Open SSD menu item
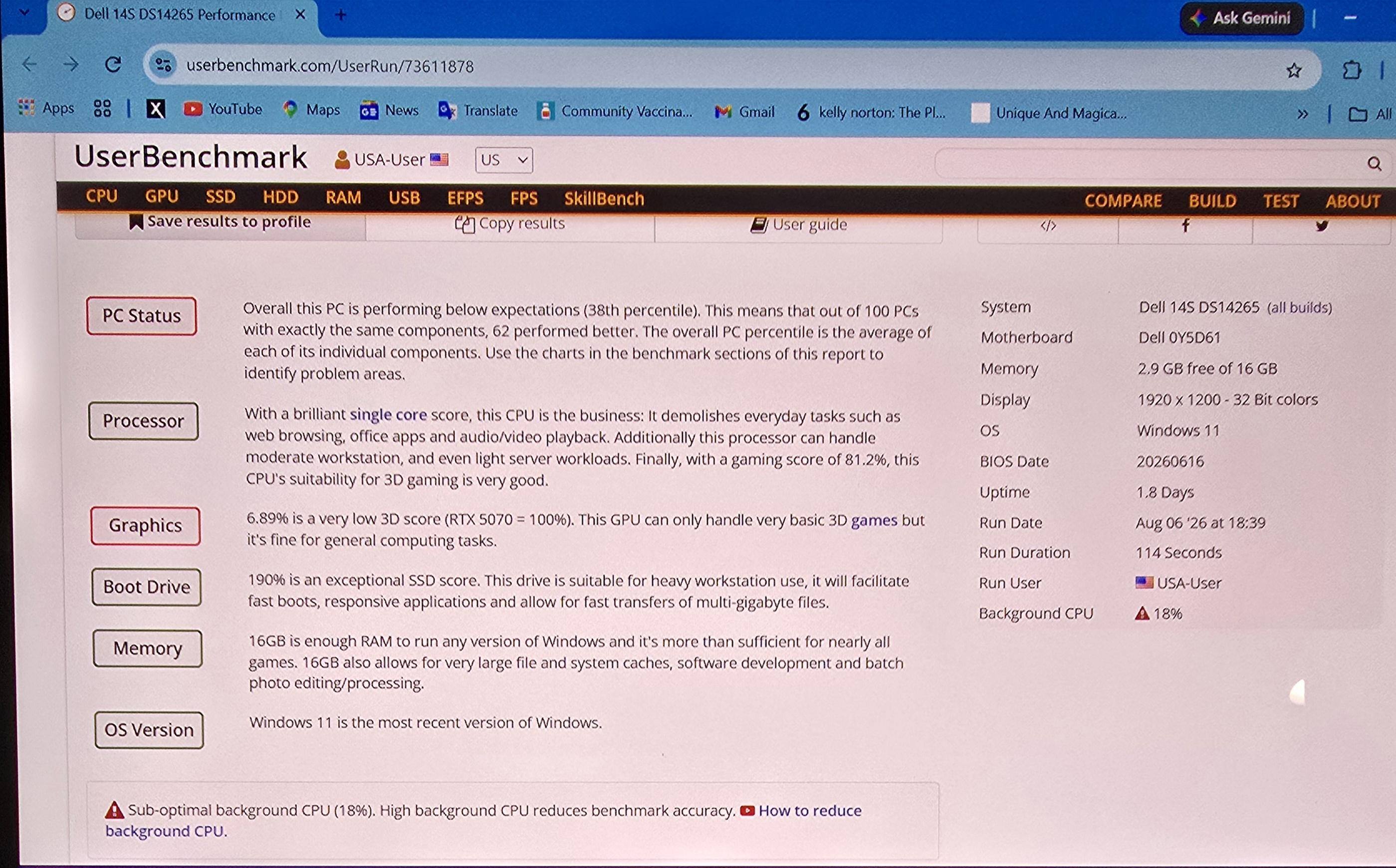Image resolution: width=1396 pixels, height=868 pixels. point(221,197)
